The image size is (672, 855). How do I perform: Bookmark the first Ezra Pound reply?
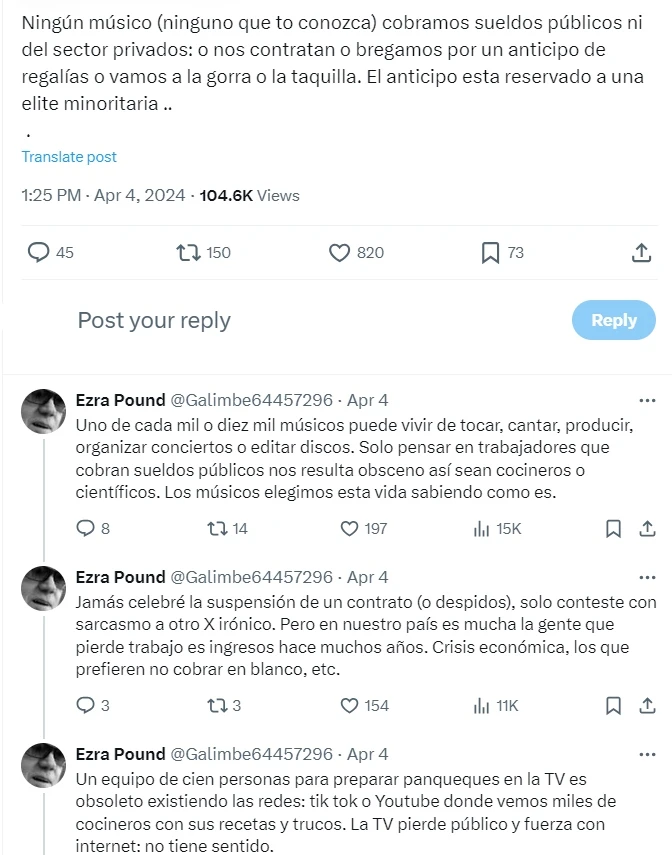tap(614, 528)
